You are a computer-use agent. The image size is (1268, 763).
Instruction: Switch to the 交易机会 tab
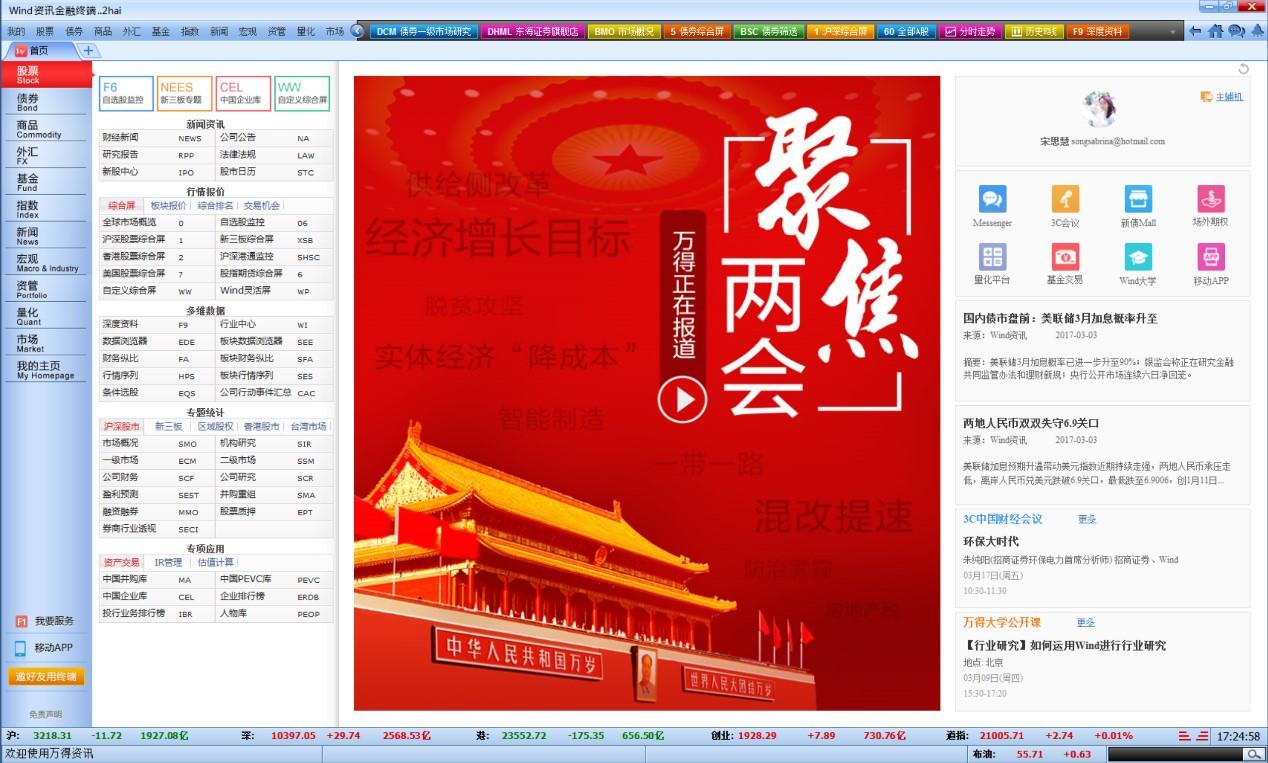[262, 205]
